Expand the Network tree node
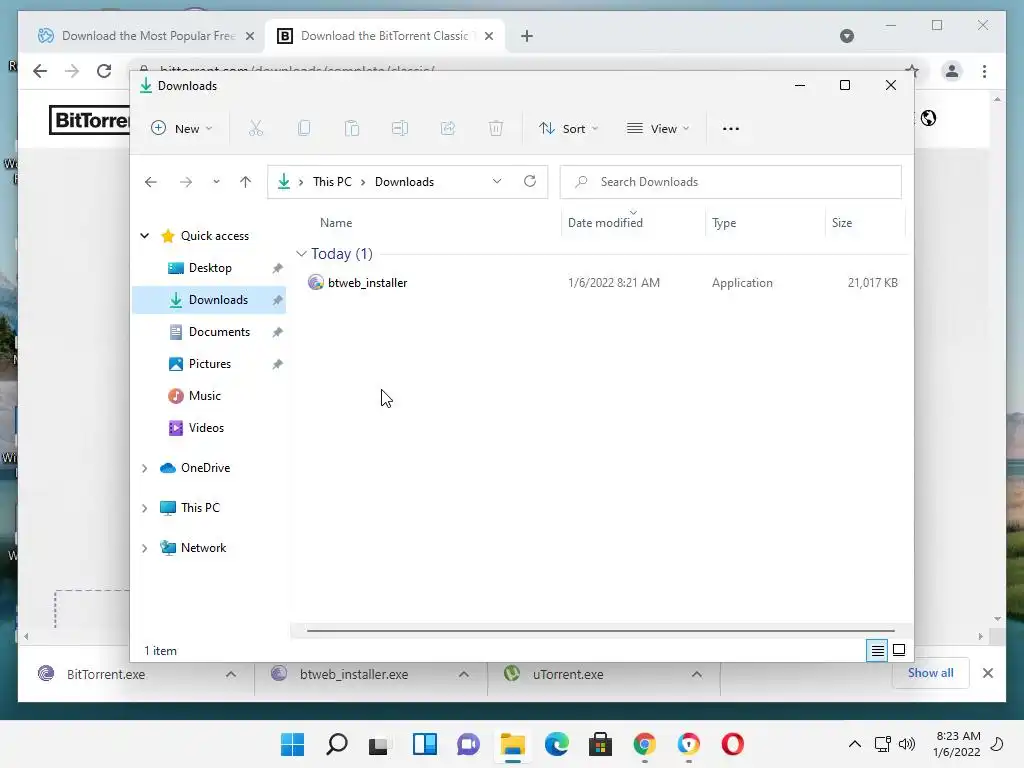This screenshot has width=1024, height=768. point(144,548)
